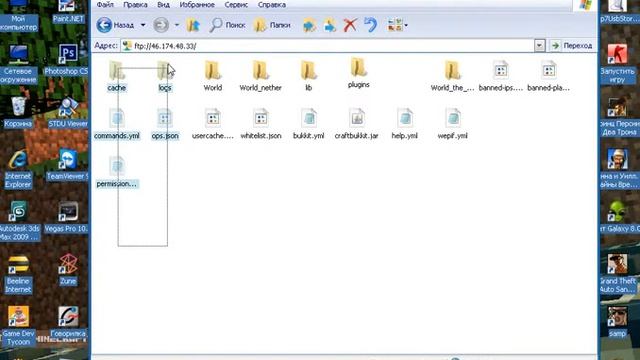Screen dimensions: 640x360
Task: Expand the address bar dropdown arrow
Action: pos(539,46)
